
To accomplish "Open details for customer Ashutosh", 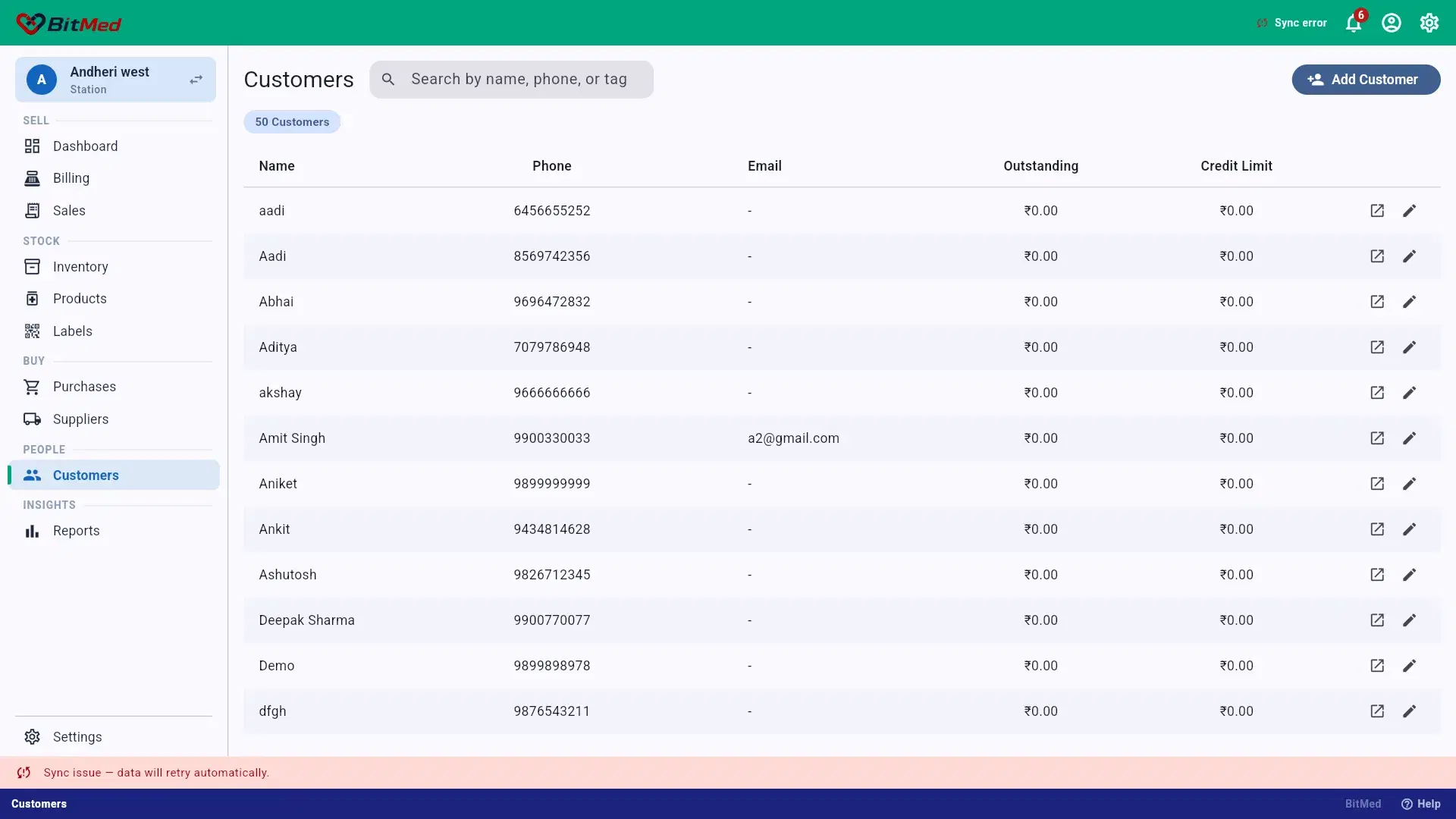I will point(1377,575).
